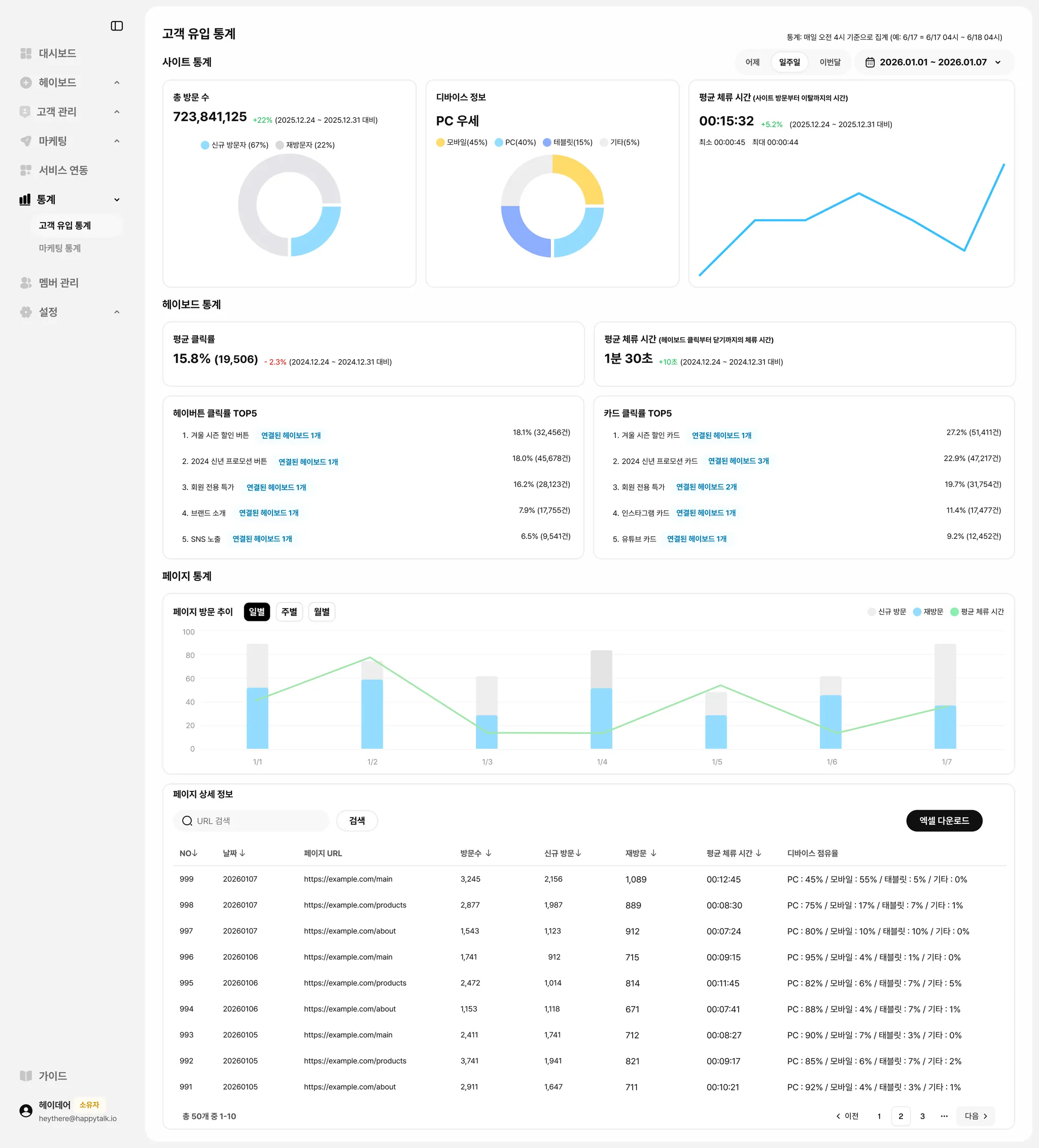The image size is (1039, 1148).
Task: Open the date range dropdown arrow
Action: 998,62
